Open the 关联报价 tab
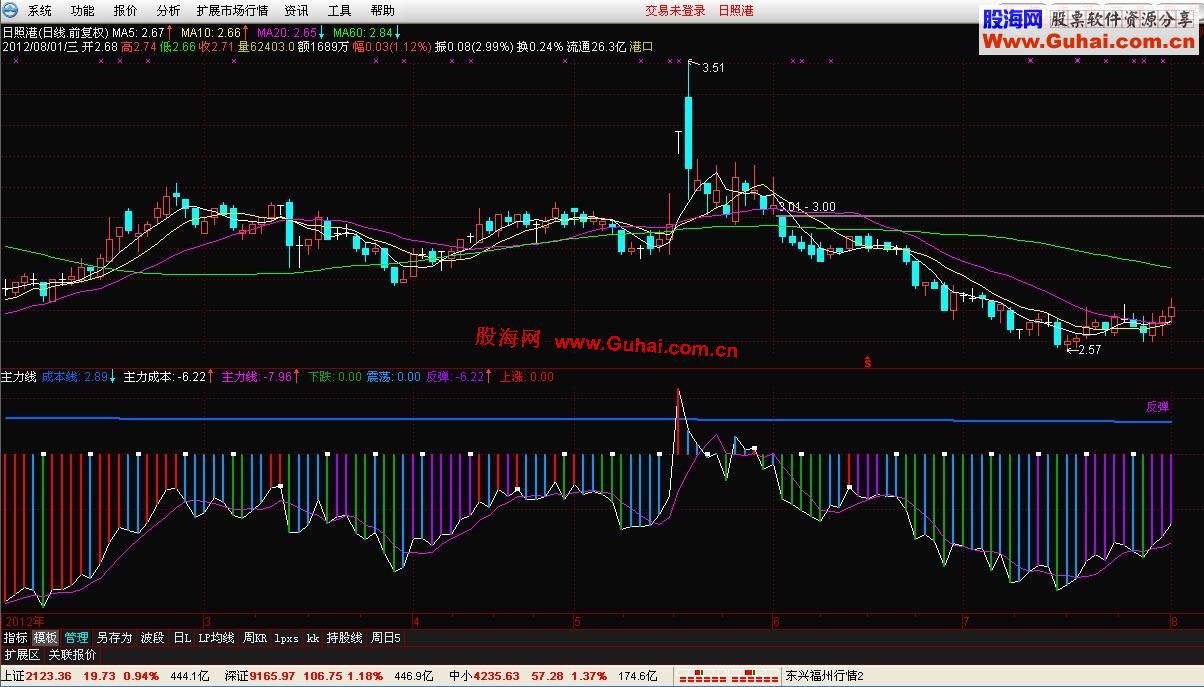The image size is (1204, 687). coord(73,655)
